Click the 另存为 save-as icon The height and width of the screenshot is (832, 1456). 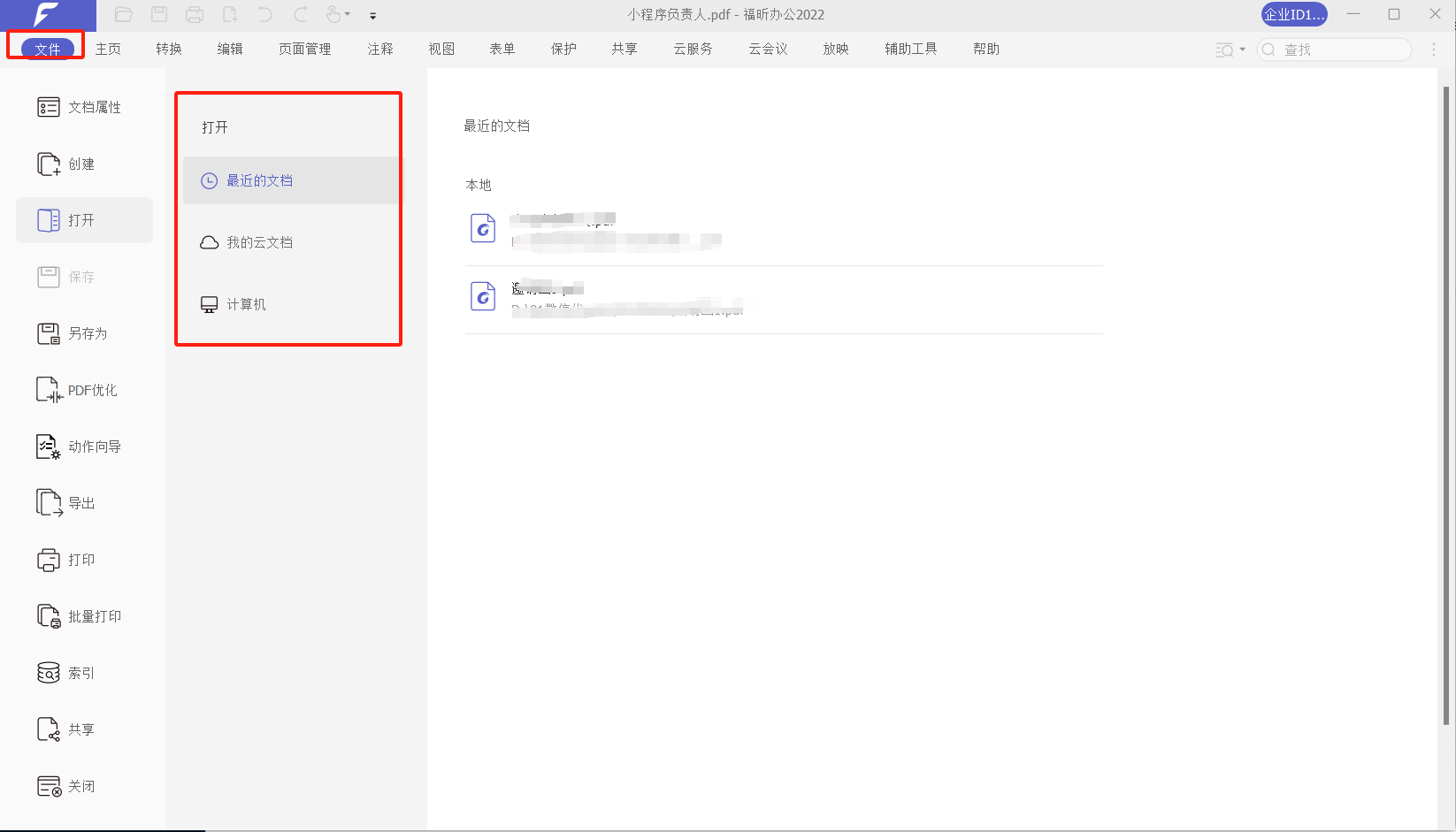tap(49, 333)
